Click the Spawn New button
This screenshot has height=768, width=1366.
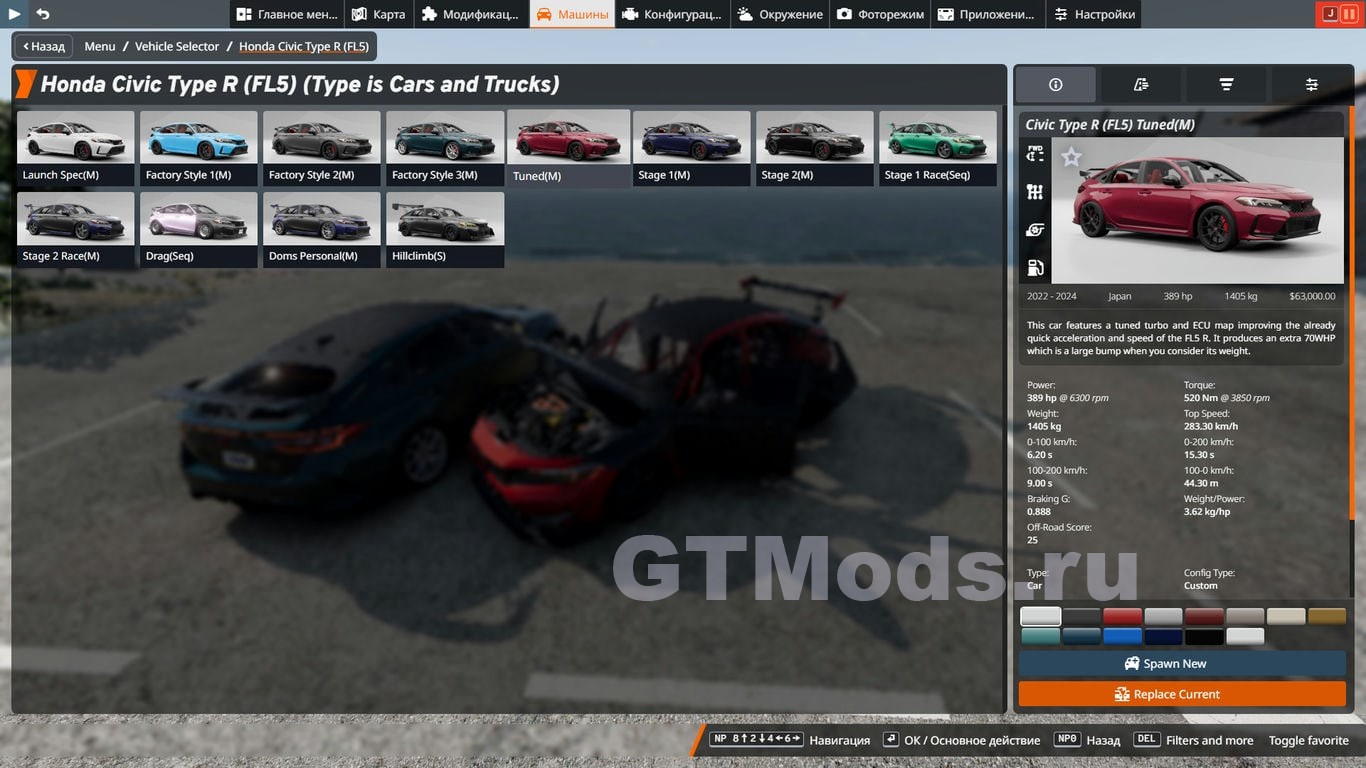[x=1182, y=664]
